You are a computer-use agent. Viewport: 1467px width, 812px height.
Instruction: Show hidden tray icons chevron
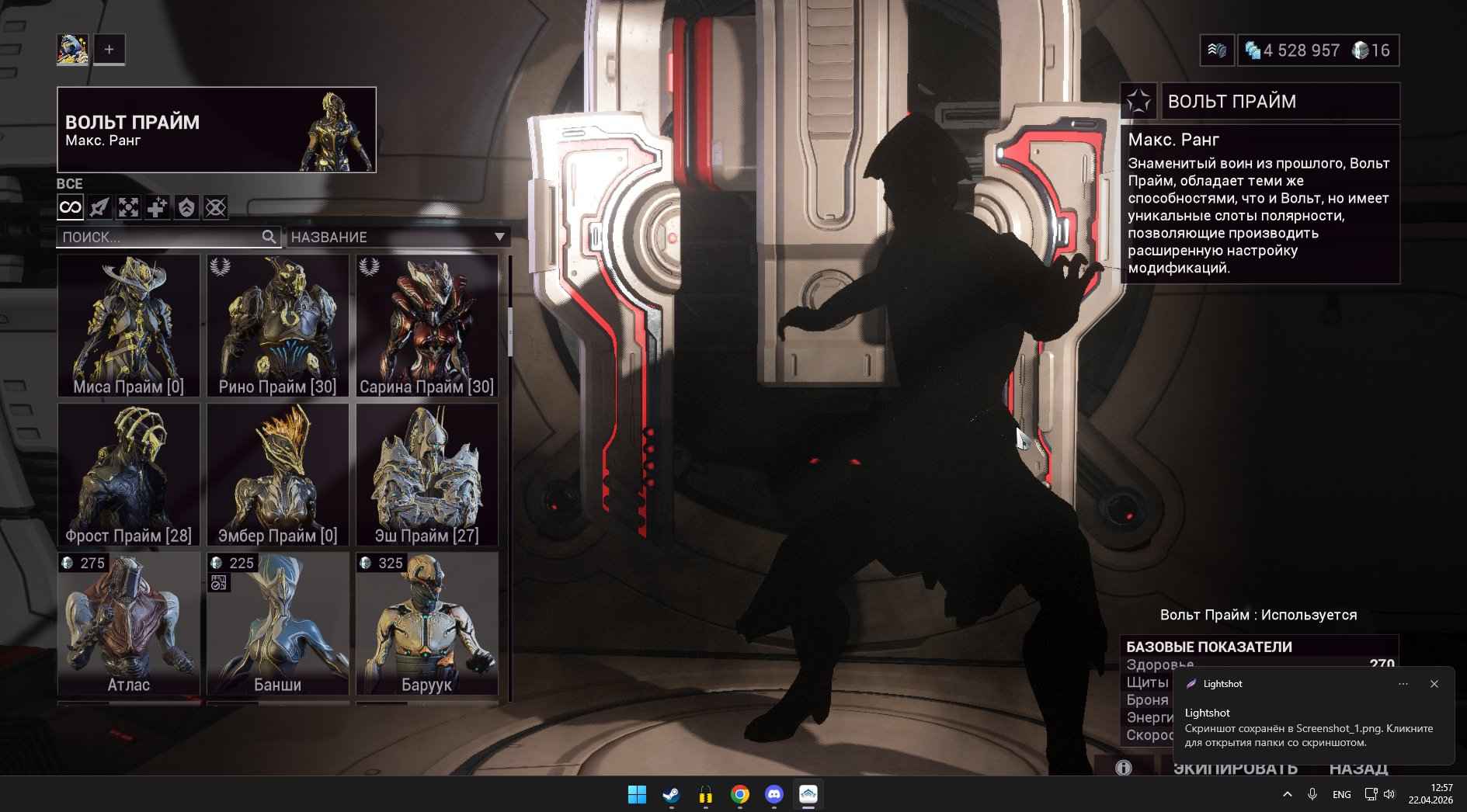click(x=1287, y=794)
